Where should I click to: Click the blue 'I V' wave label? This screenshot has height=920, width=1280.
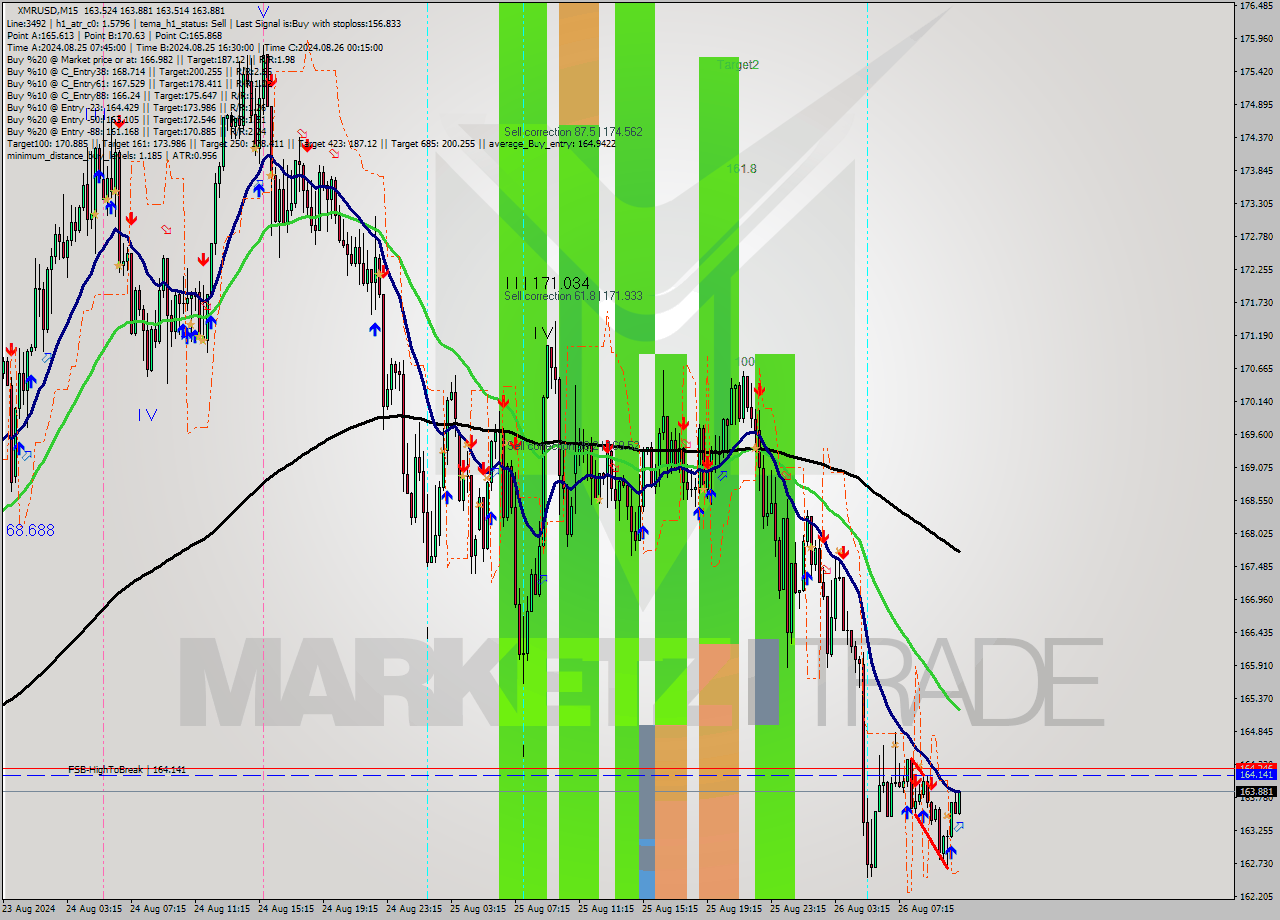coord(147,414)
